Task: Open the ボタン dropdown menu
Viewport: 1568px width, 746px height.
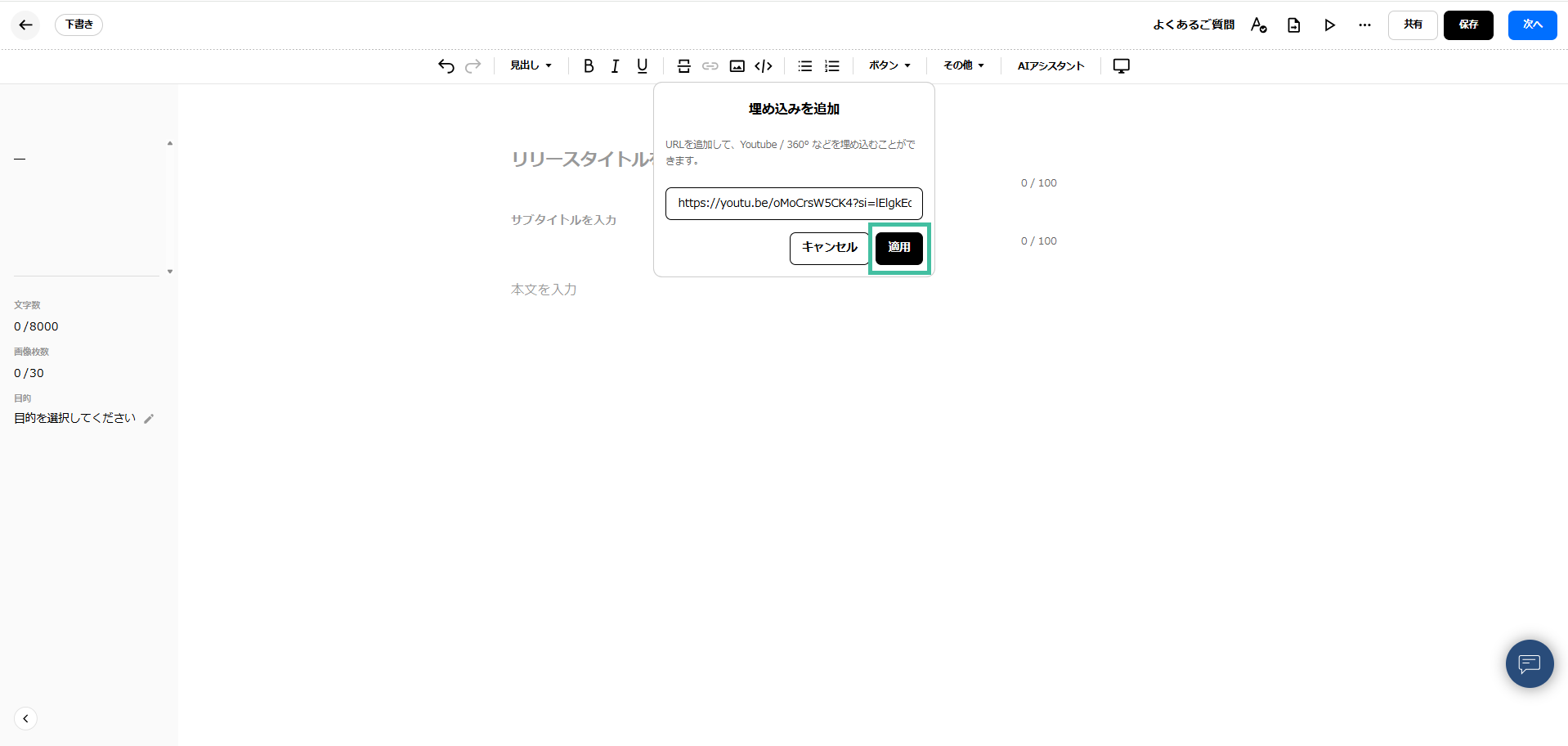Action: point(889,65)
